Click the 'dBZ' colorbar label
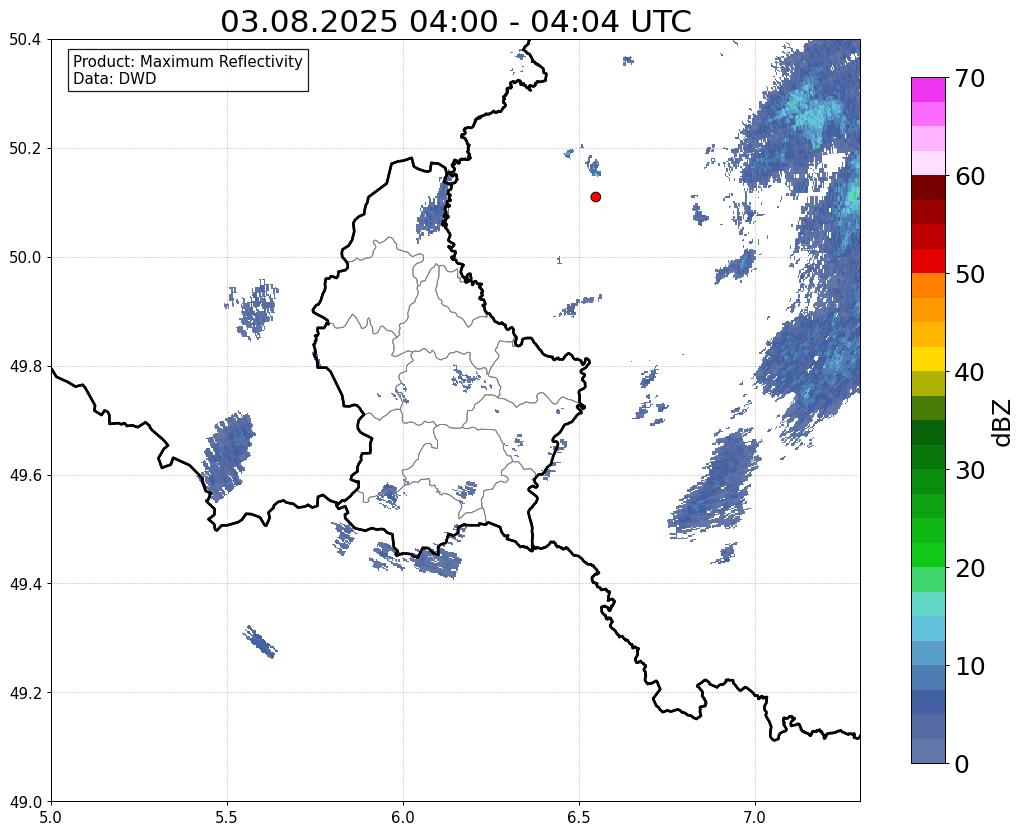Viewport: 1023px width, 834px height. pos(1003,422)
